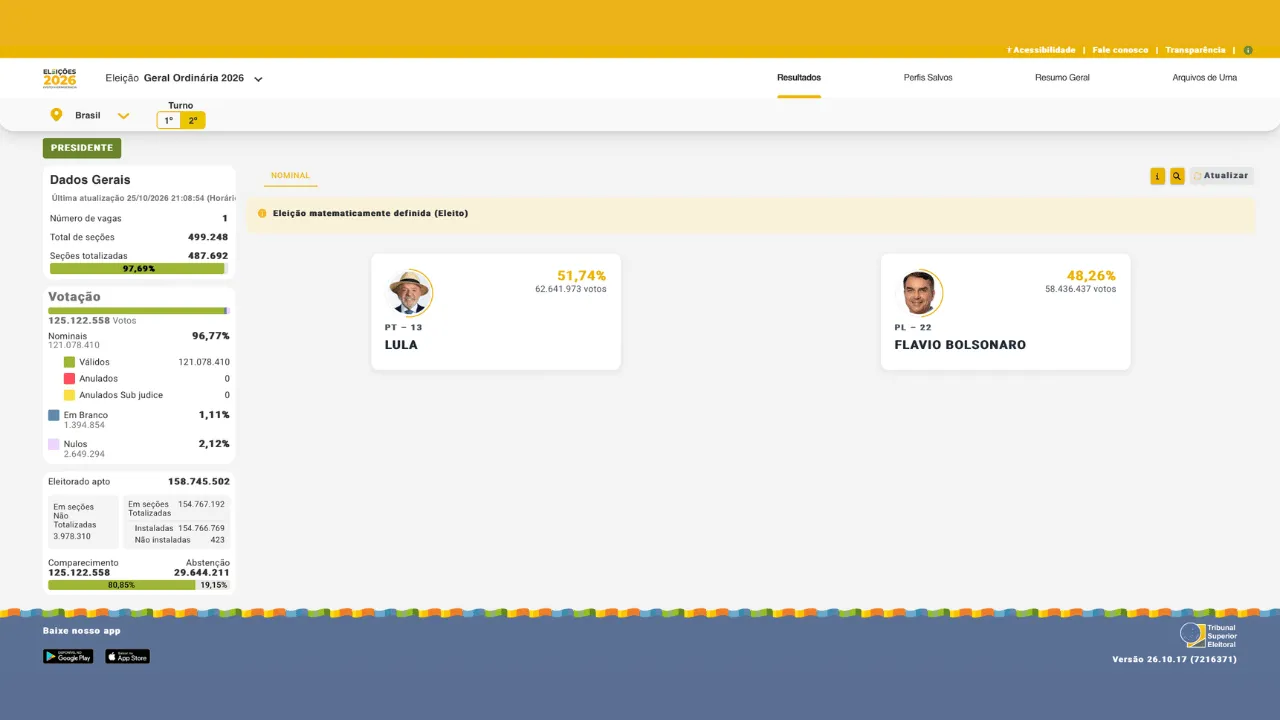Screen dimensions: 1280x720
Task: Click the warning icon in the election-defined banner
Action: [x=262, y=213]
